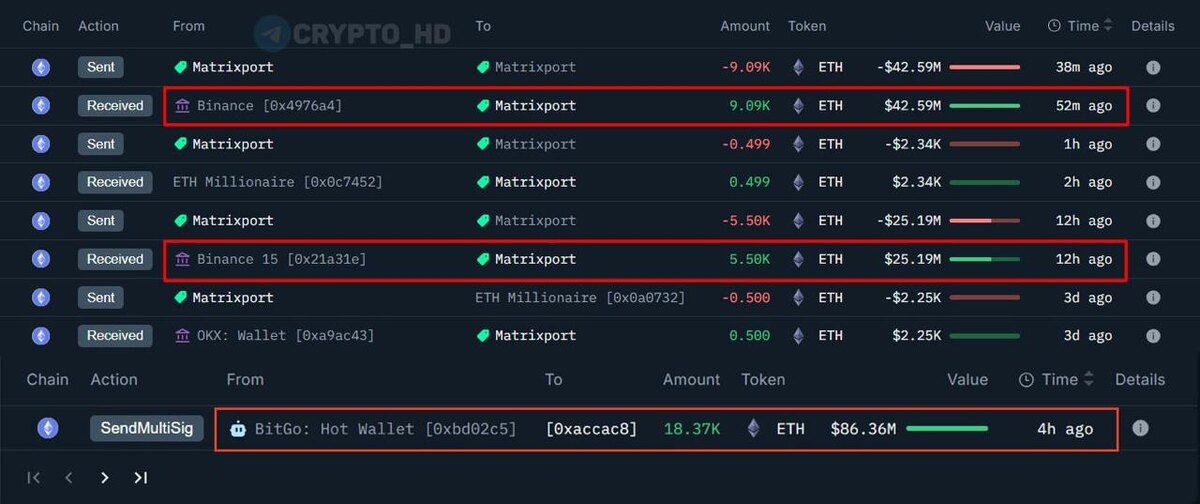Viewport: 1200px width, 504px height.
Task: Click info icon on -0.499 ETH row
Action: pos(1153,144)
